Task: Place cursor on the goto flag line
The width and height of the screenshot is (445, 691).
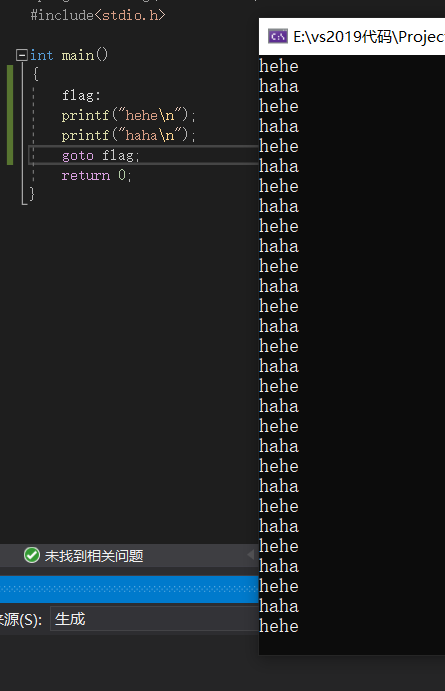Action: (x=100, y=156)
